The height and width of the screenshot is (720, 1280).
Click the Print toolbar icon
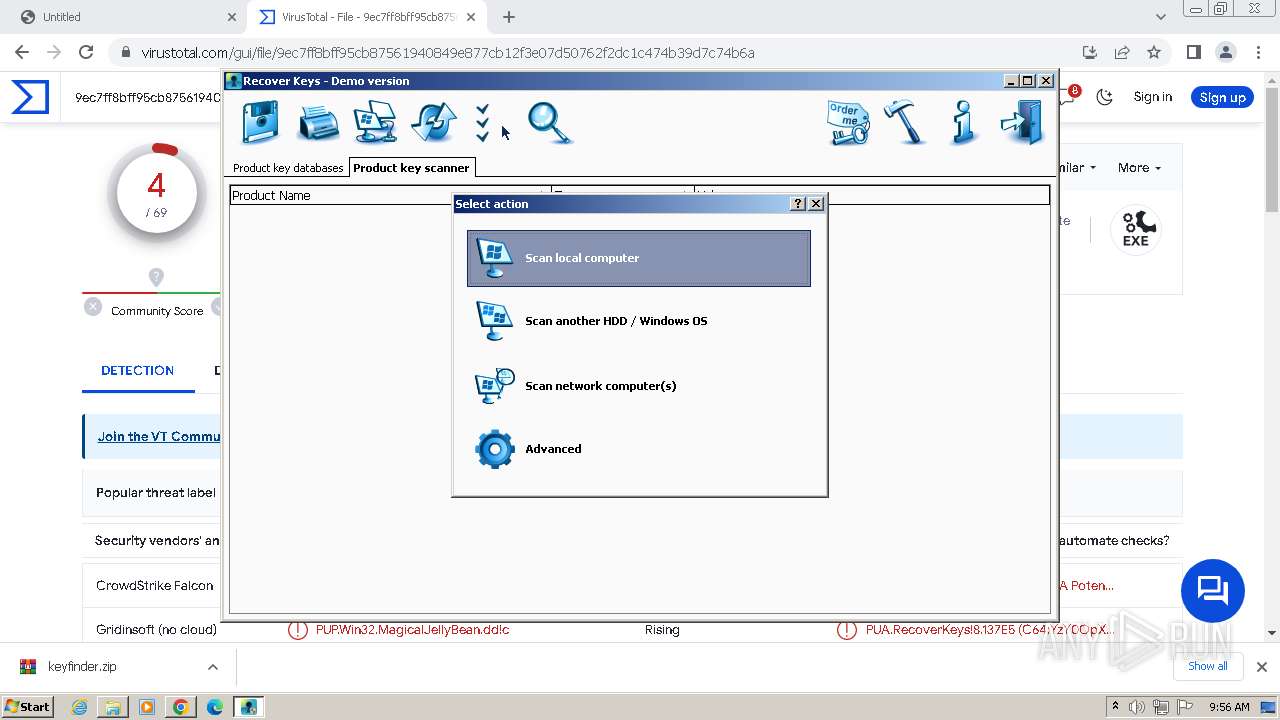[x=319, y=123]
